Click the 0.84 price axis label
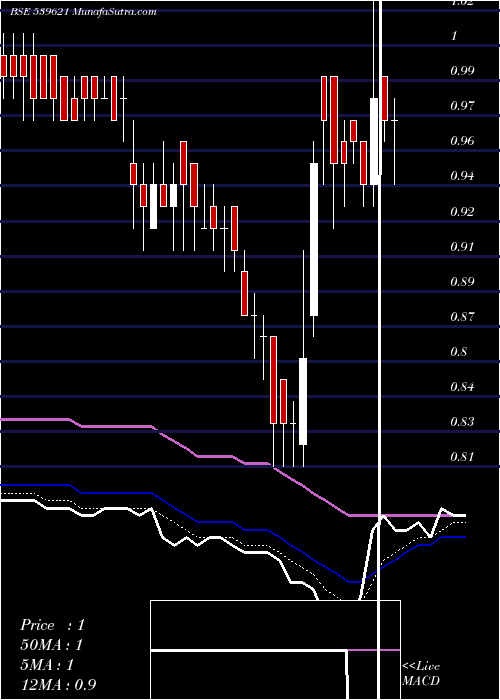This screenshot has height=700, width=500. tap(462, 387)
